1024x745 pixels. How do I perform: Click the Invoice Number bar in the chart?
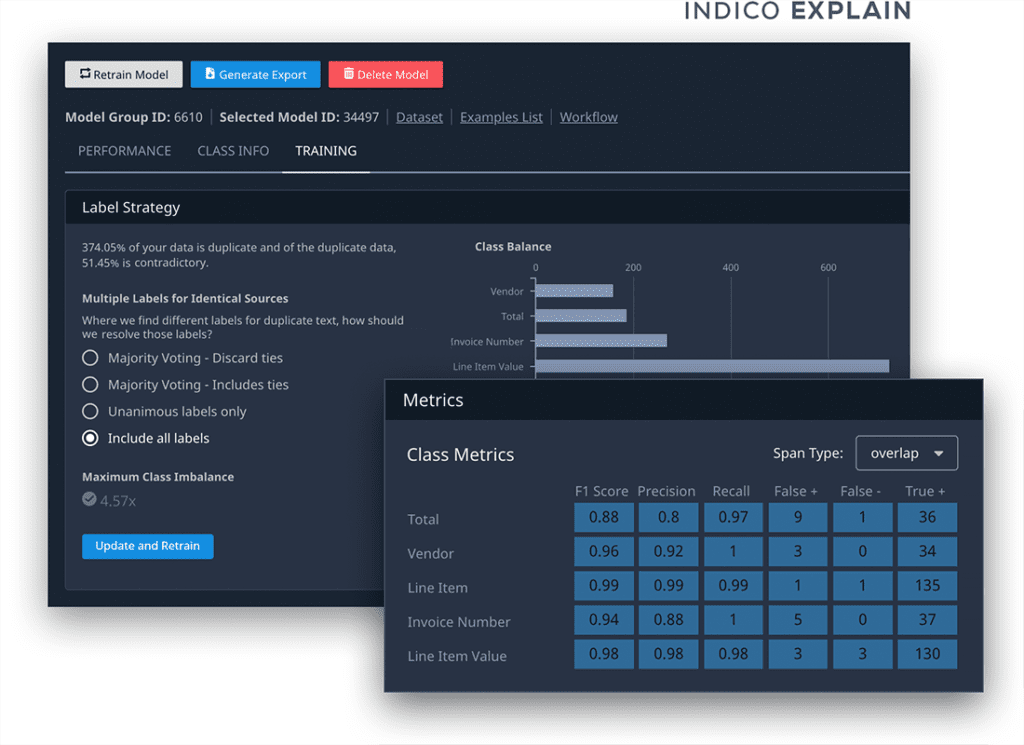point(602,341)
